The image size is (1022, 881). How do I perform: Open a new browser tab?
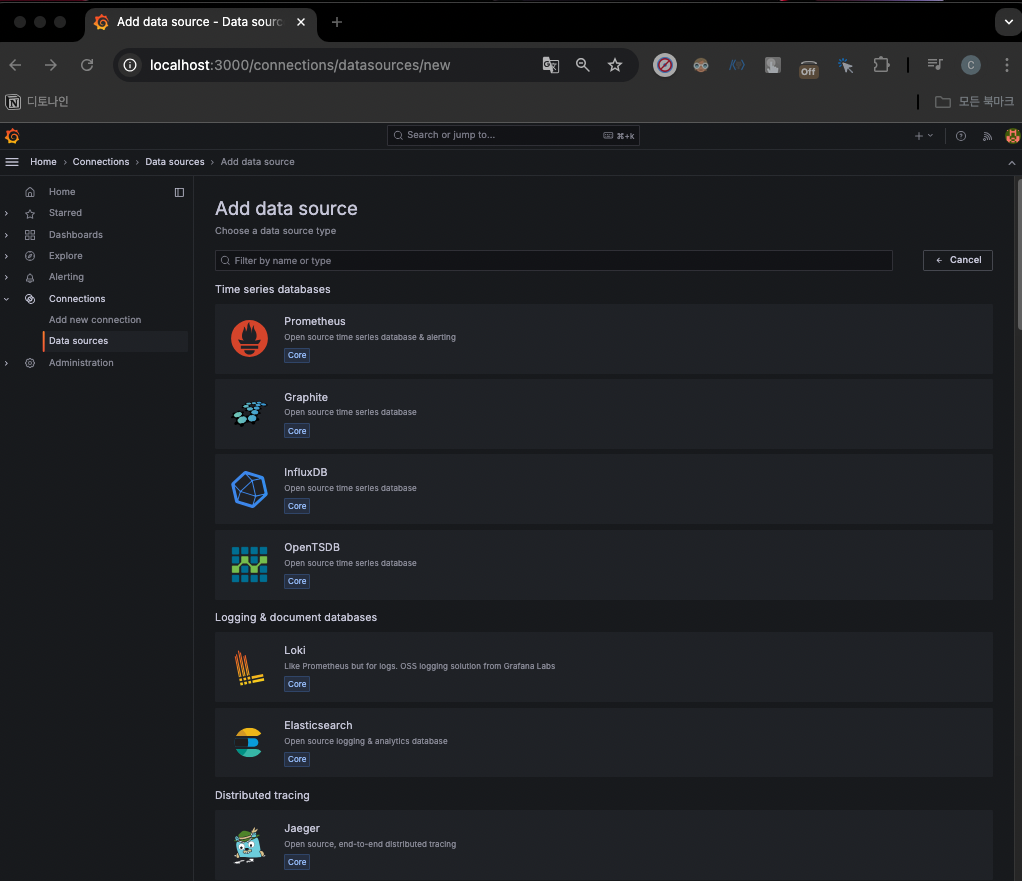click(336, 22)
